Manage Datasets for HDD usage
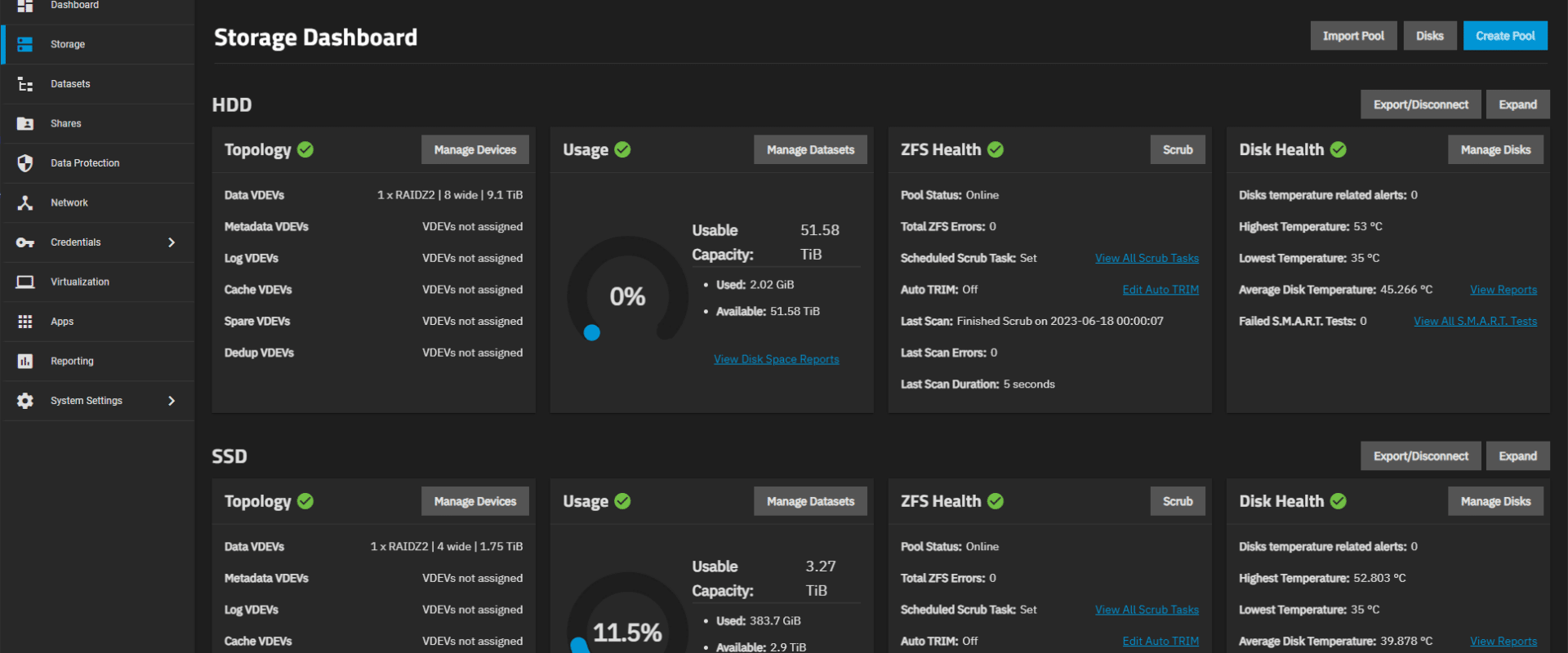This screenshot has width=1568, height=653. (810, 149)
